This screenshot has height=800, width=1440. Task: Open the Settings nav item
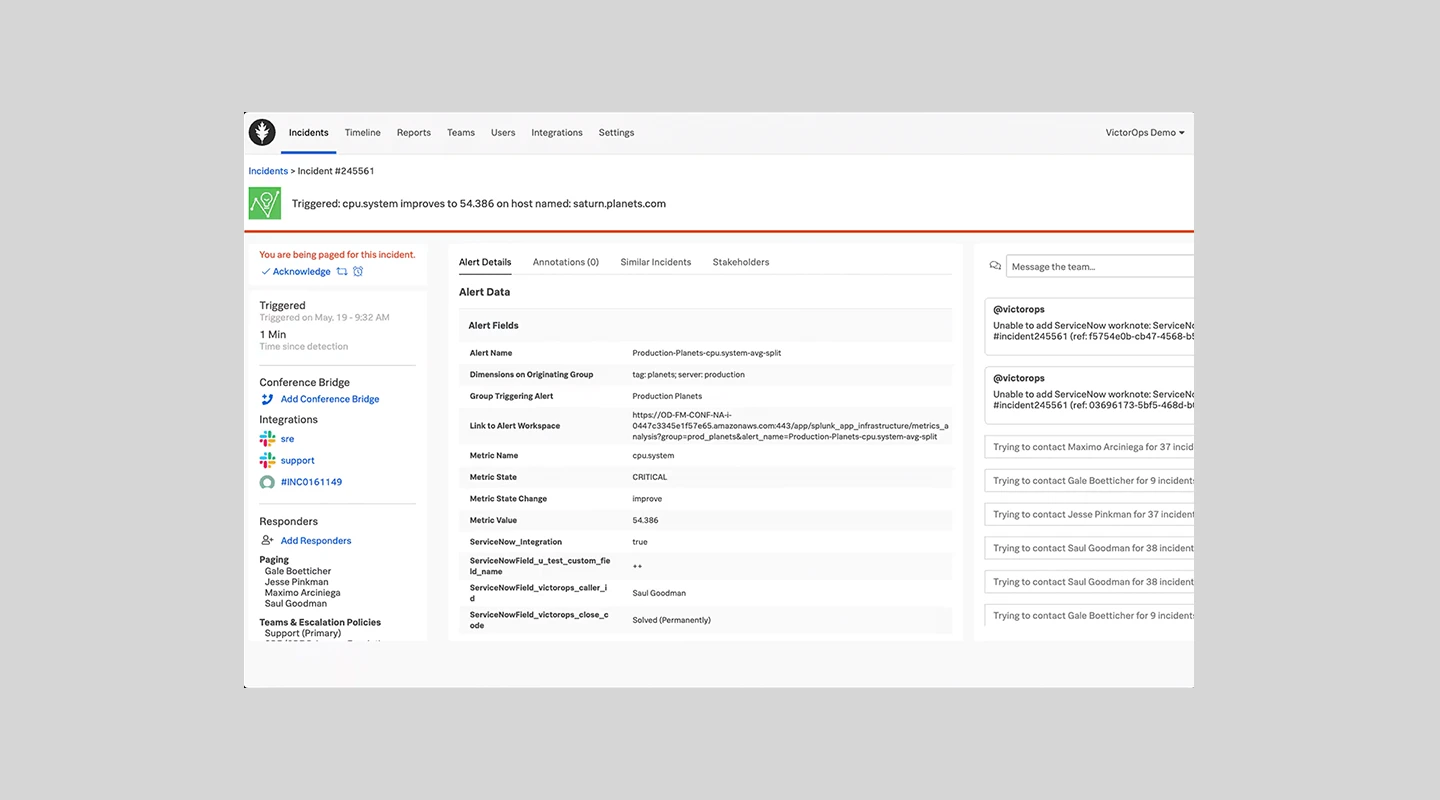(x=616, y=133)
